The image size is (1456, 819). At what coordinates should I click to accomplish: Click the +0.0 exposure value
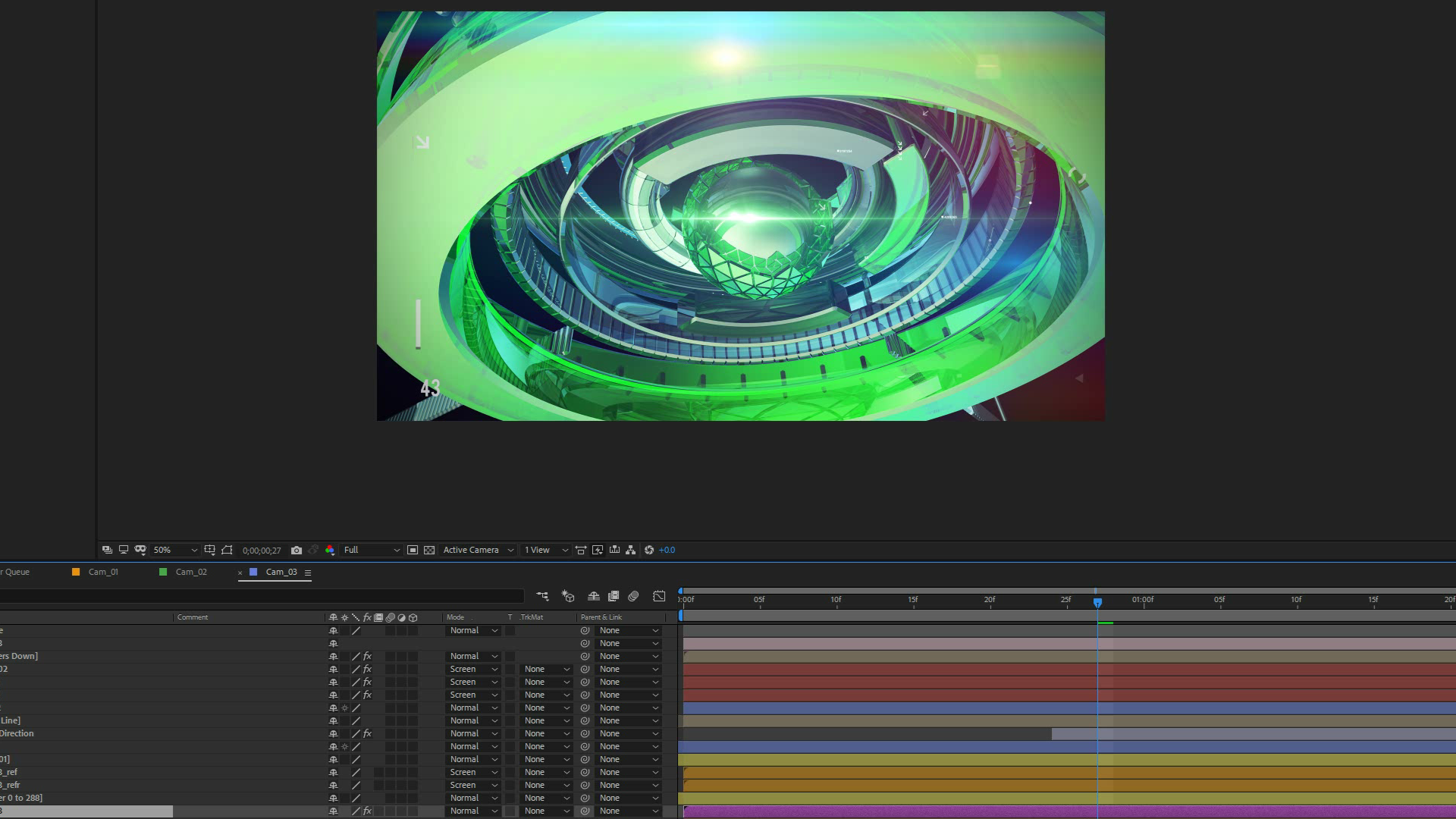point(667,551)
